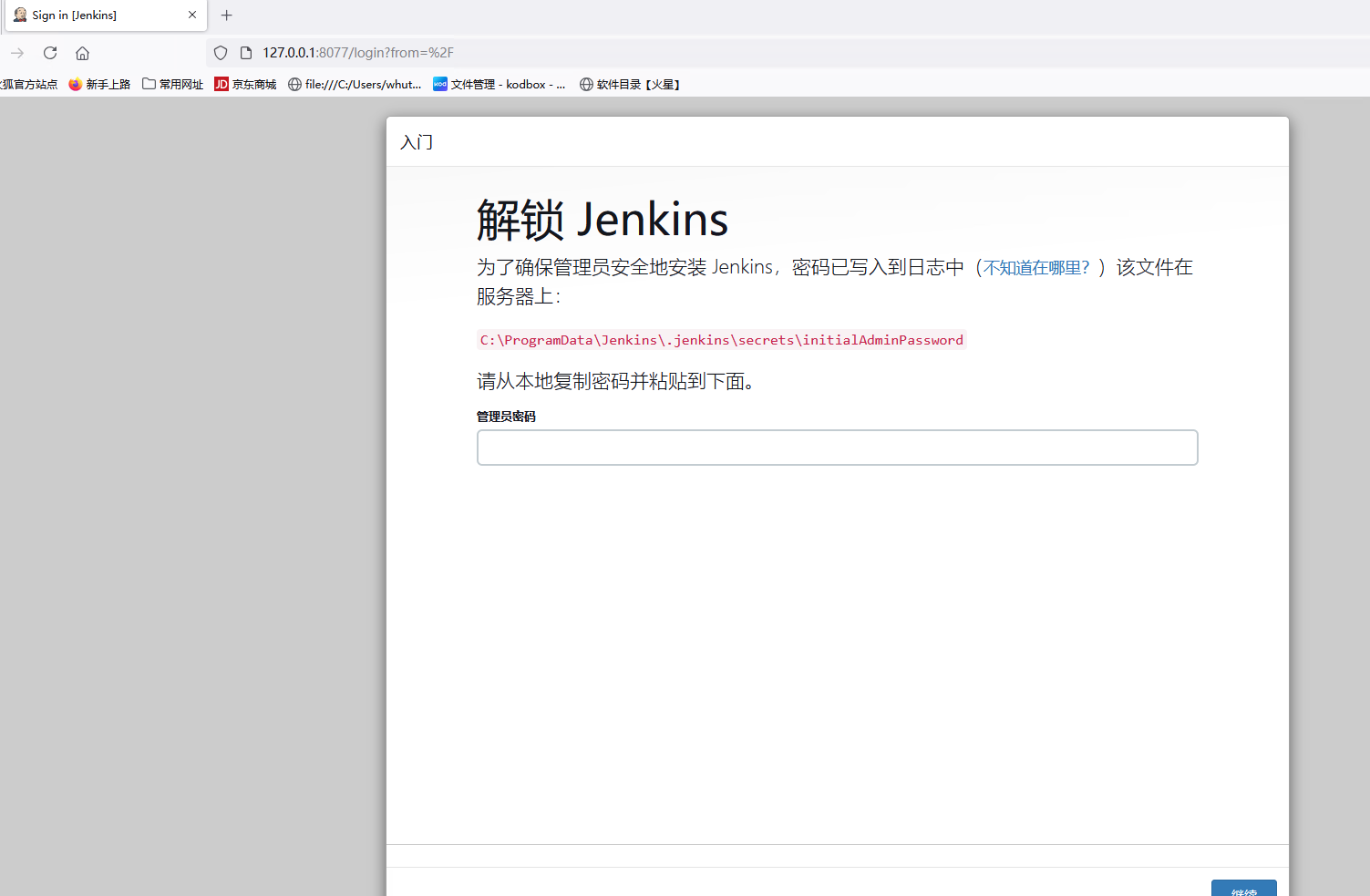
Task: Click the 解锁 Jenkins heading
Action: (603, 220)
